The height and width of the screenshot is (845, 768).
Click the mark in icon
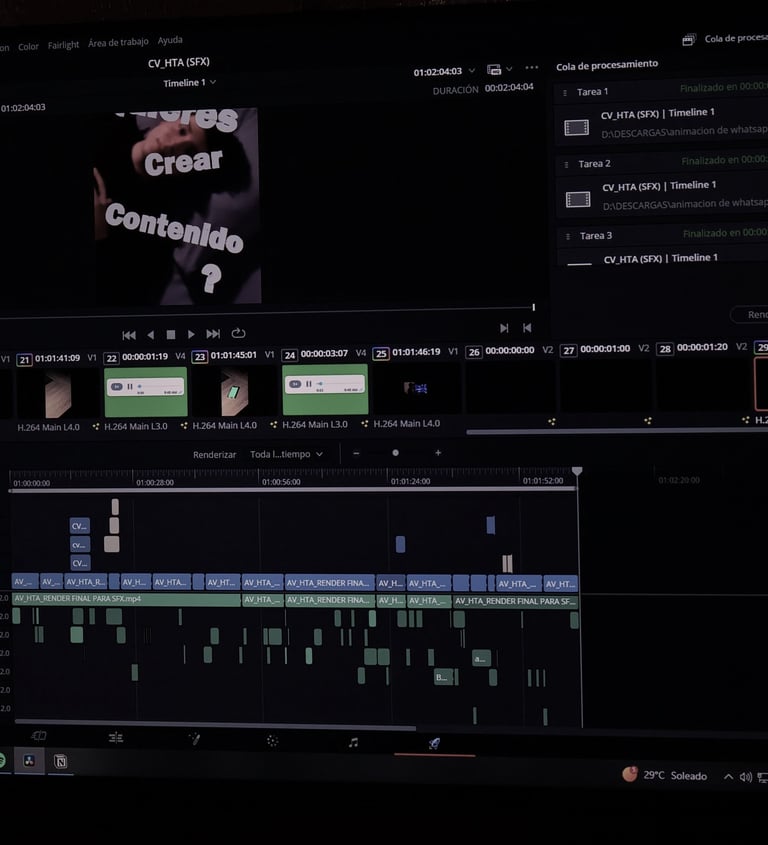(504, 328)
